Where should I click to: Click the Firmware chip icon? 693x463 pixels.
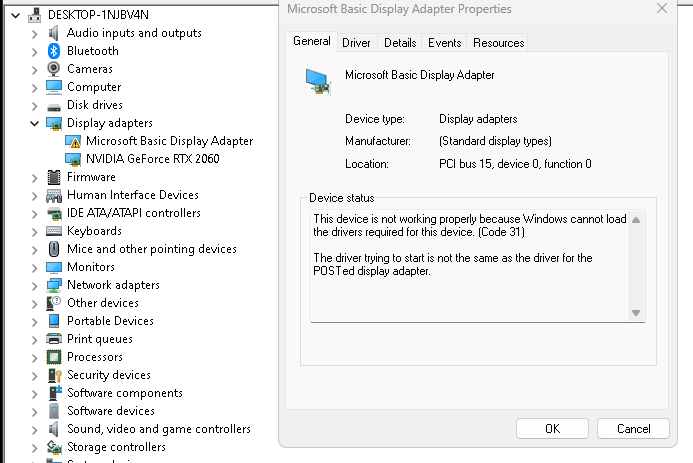54,177
